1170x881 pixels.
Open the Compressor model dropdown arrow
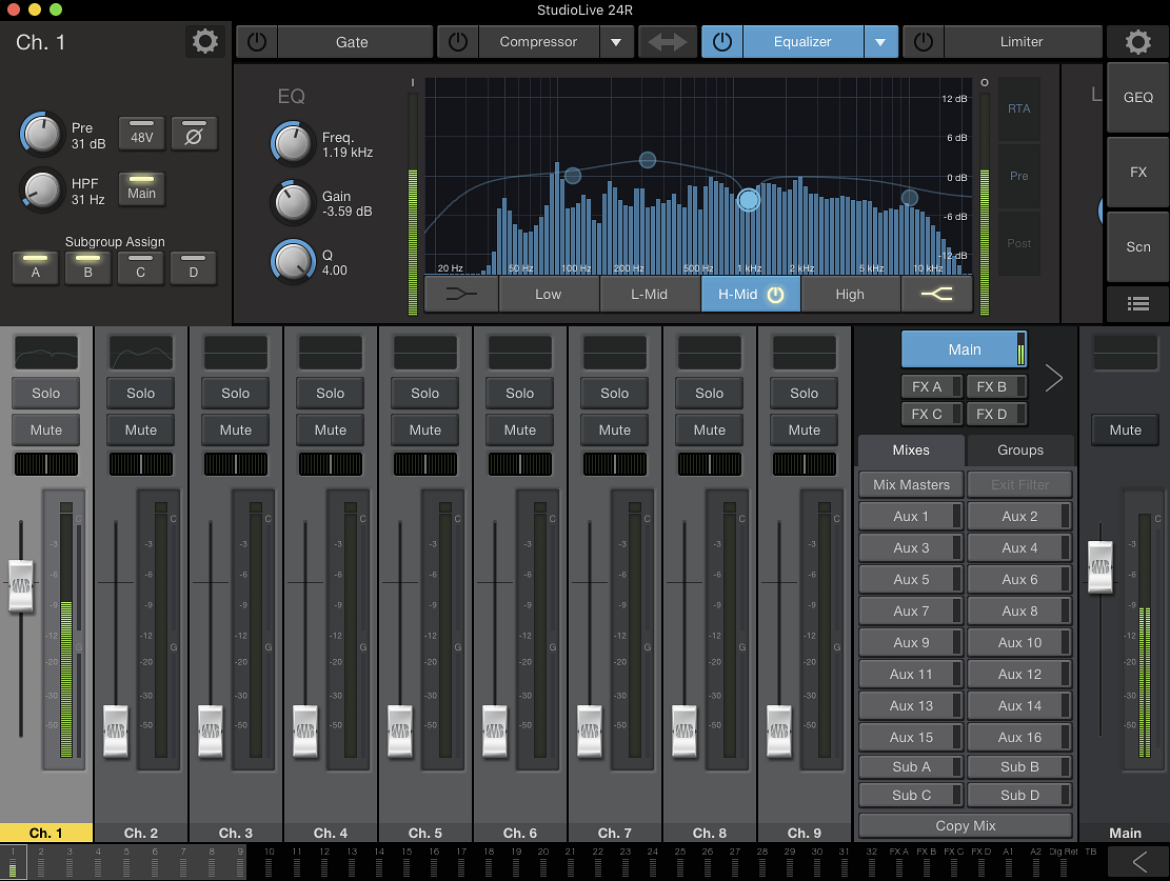616,42
